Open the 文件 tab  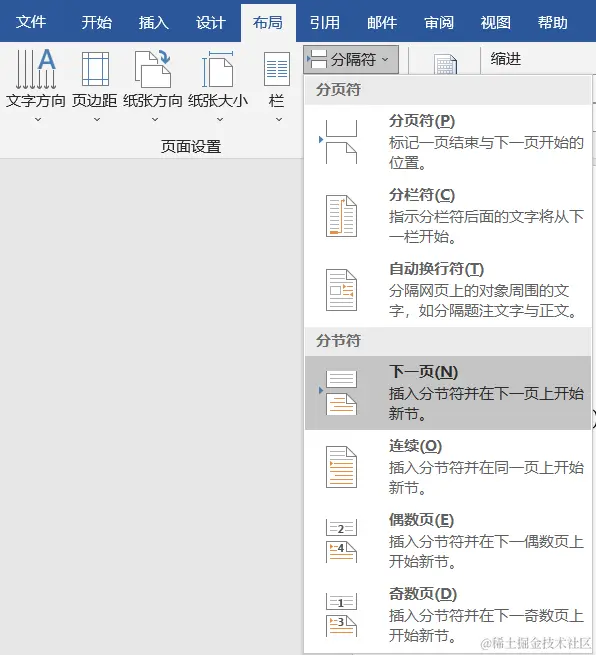(30, 22)
